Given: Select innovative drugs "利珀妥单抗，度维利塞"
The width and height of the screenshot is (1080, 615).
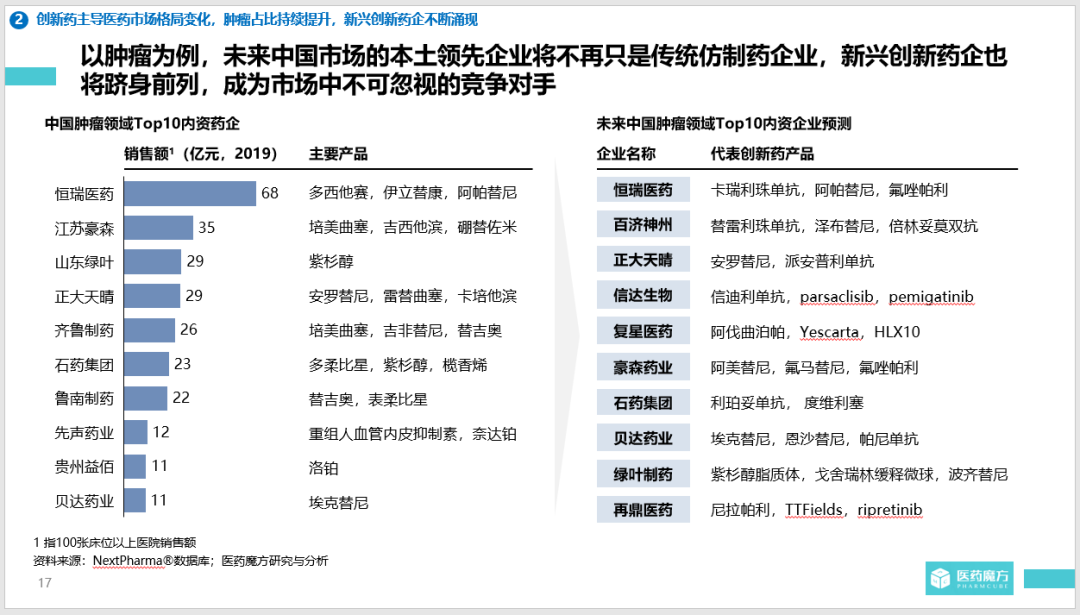Looking at the screenshot, I should [x=787, y=403].
